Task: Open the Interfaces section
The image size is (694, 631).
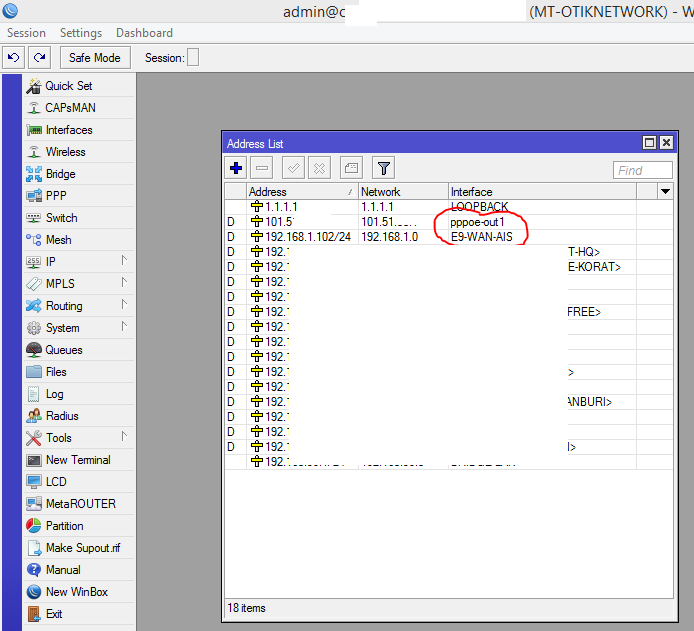Action: coord(79,130)
